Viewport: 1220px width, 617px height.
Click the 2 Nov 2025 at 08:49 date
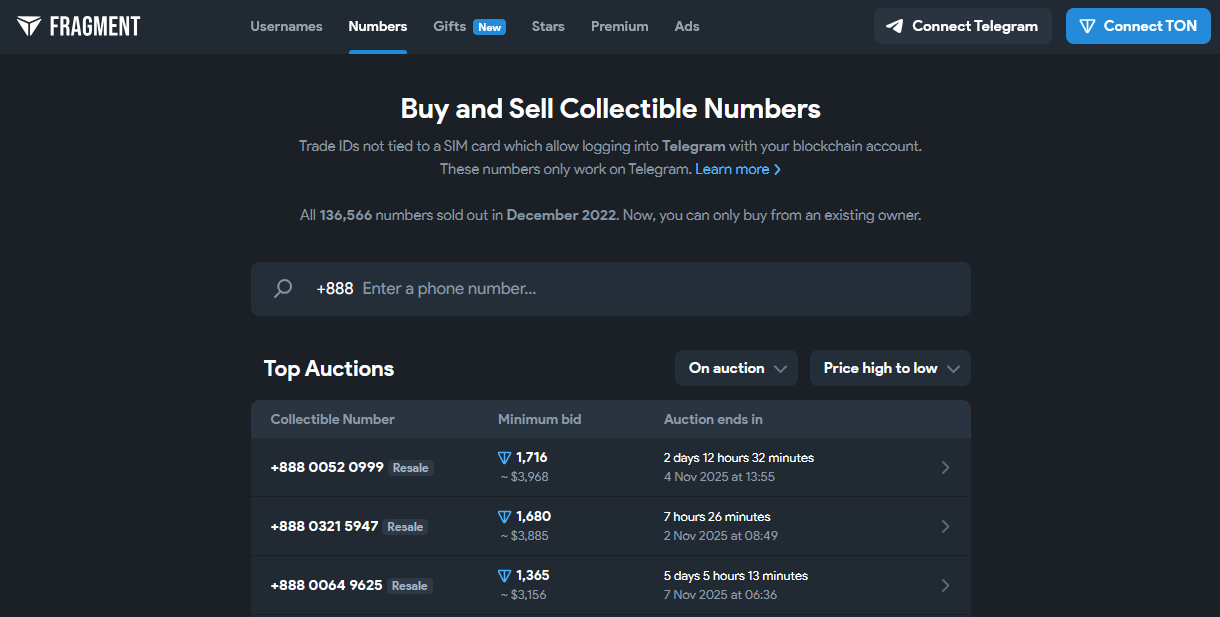[x=721, y=536]
